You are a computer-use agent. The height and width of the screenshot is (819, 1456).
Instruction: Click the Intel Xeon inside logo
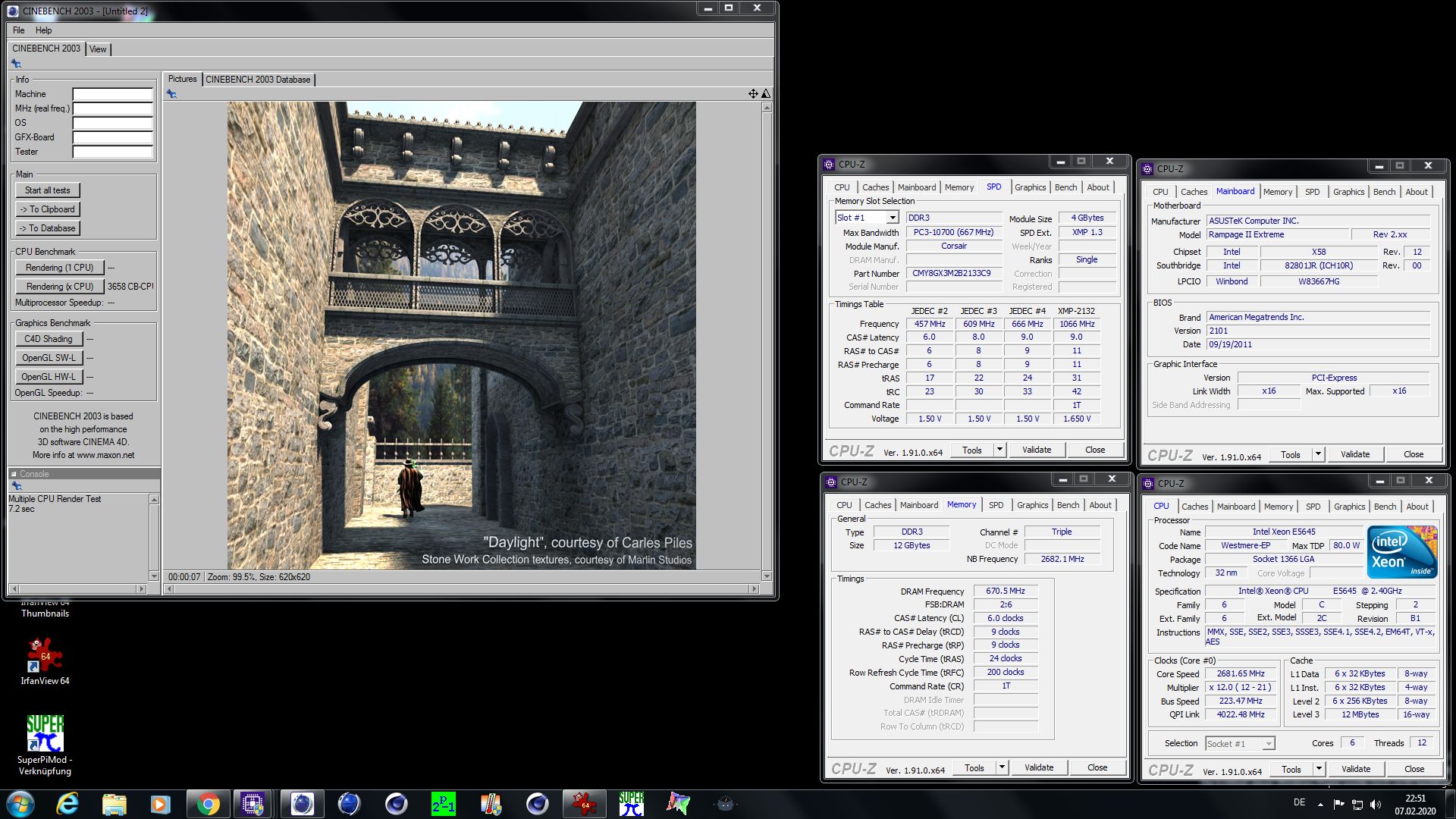(x=1401, y=552)
